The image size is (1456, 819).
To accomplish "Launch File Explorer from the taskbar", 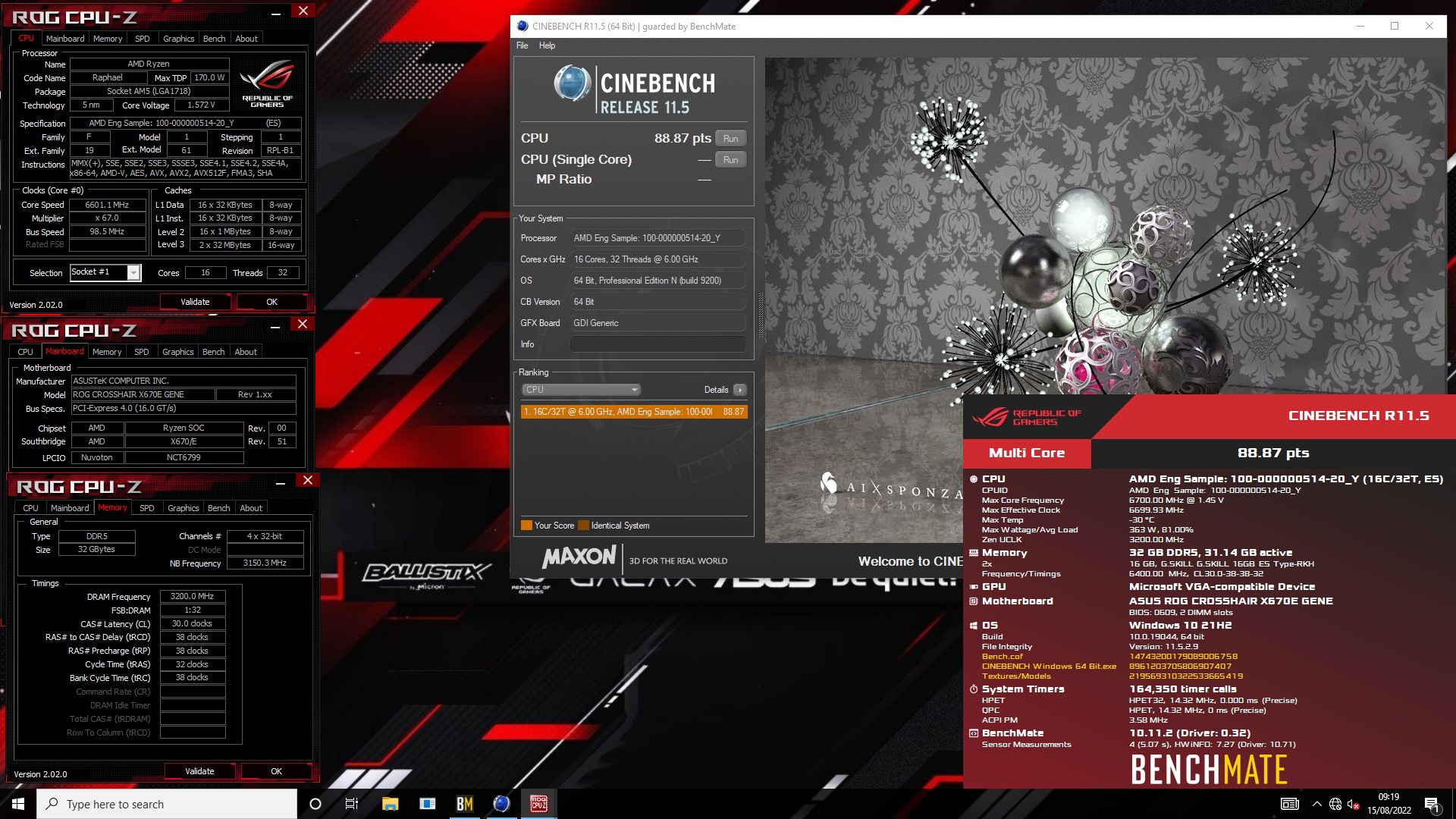I will point(390,804).
